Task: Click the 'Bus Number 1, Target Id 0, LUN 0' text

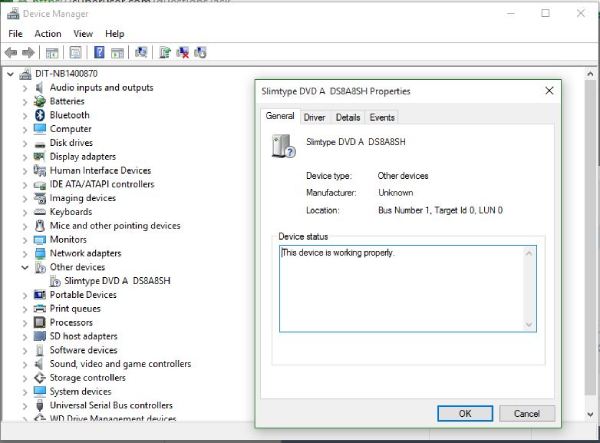Action: point(440,210)
